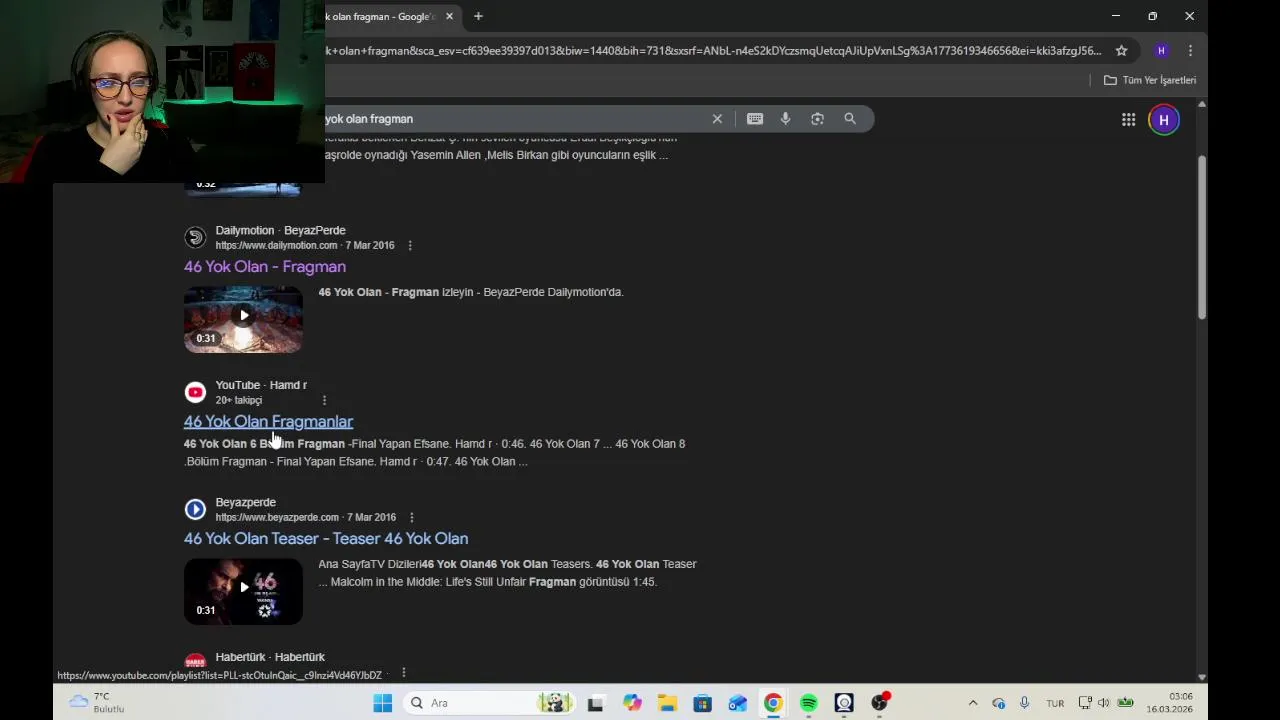Click the Dailymotion site favicon
This screenshot has height=720, width=1280.
click(195, 238)
